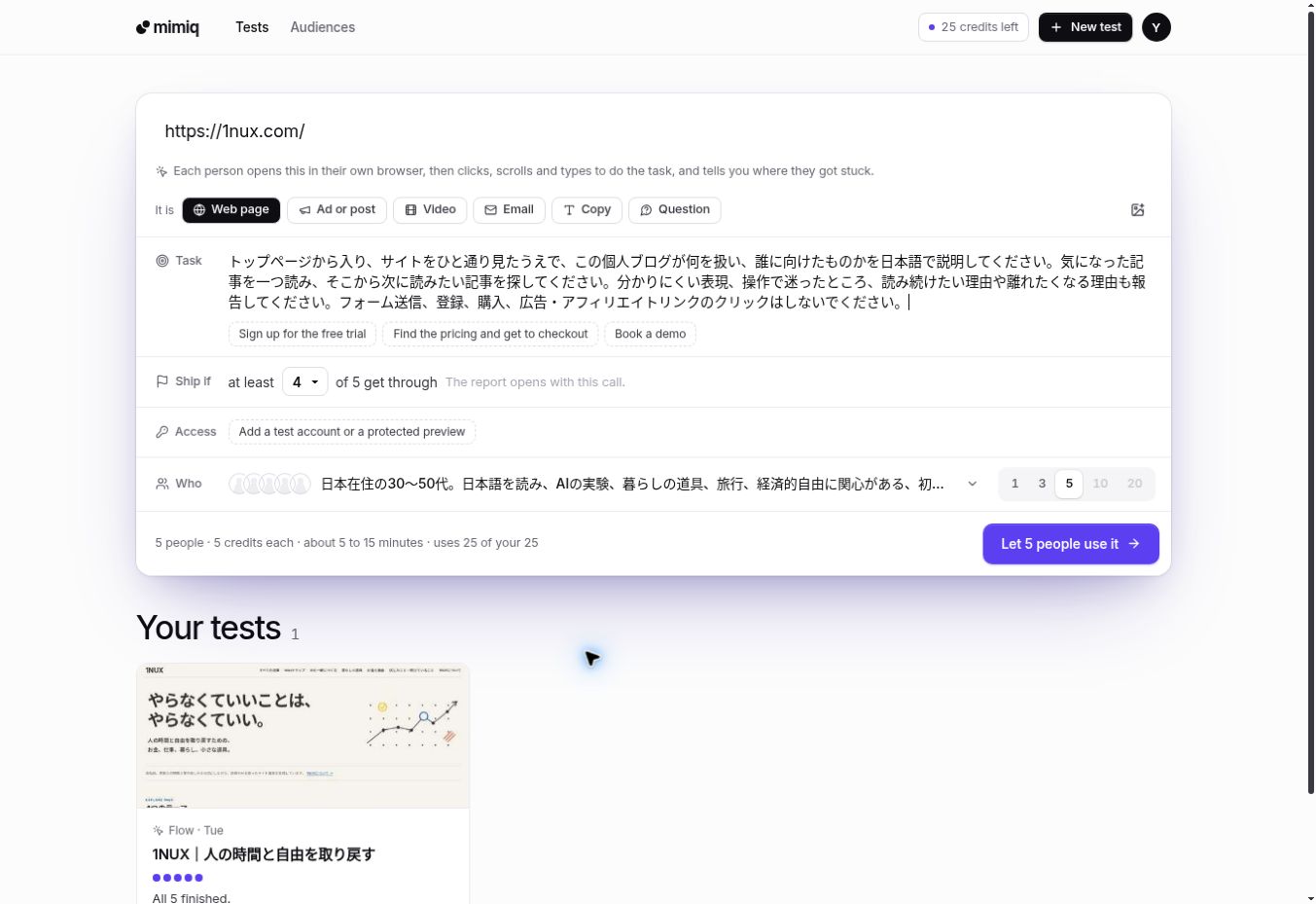Click the image upload icon

point(1137,210)
